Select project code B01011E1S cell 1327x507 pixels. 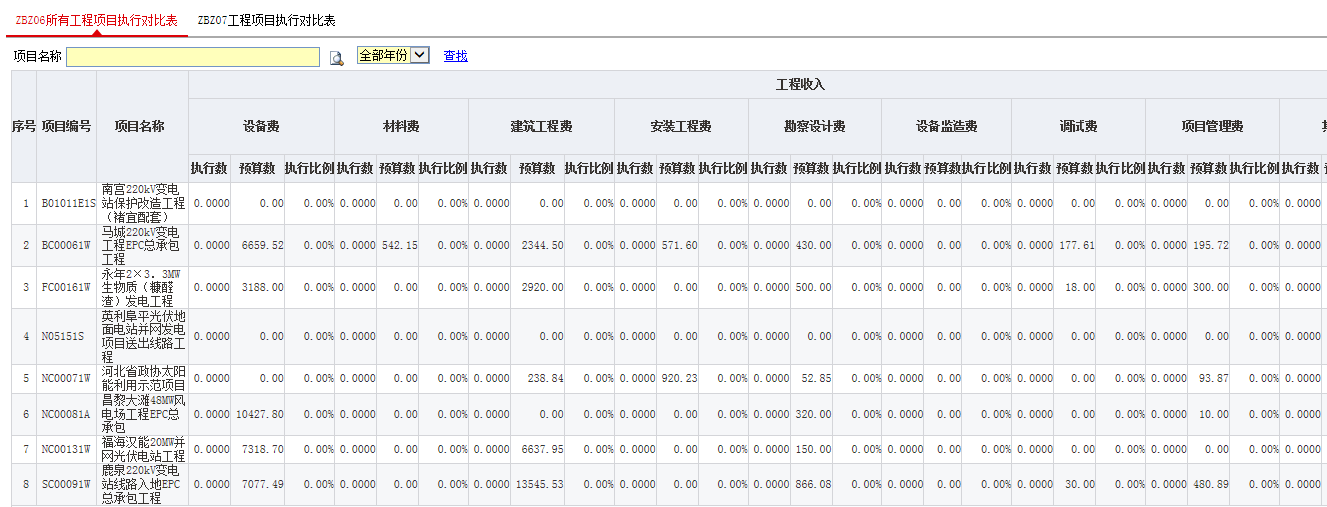[x=67, y=204]
